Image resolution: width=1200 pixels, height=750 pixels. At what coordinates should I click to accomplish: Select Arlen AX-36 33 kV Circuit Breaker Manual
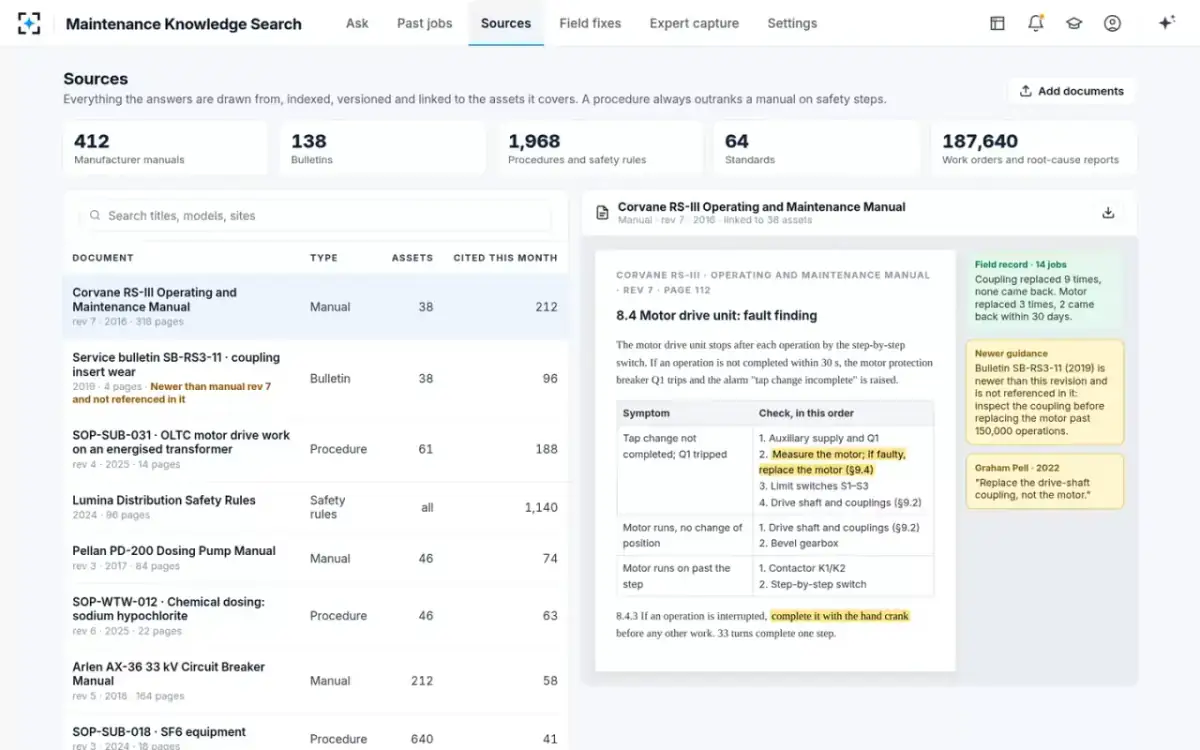click(x=315, y=680)
